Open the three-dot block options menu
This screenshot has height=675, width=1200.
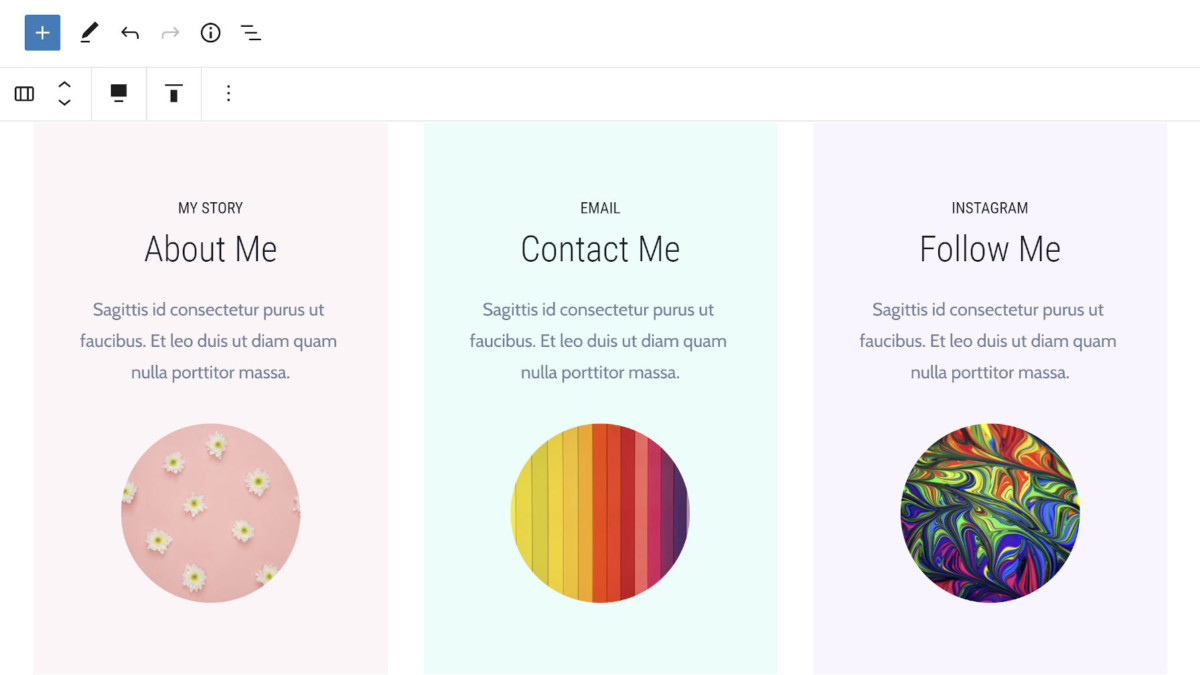228,94
